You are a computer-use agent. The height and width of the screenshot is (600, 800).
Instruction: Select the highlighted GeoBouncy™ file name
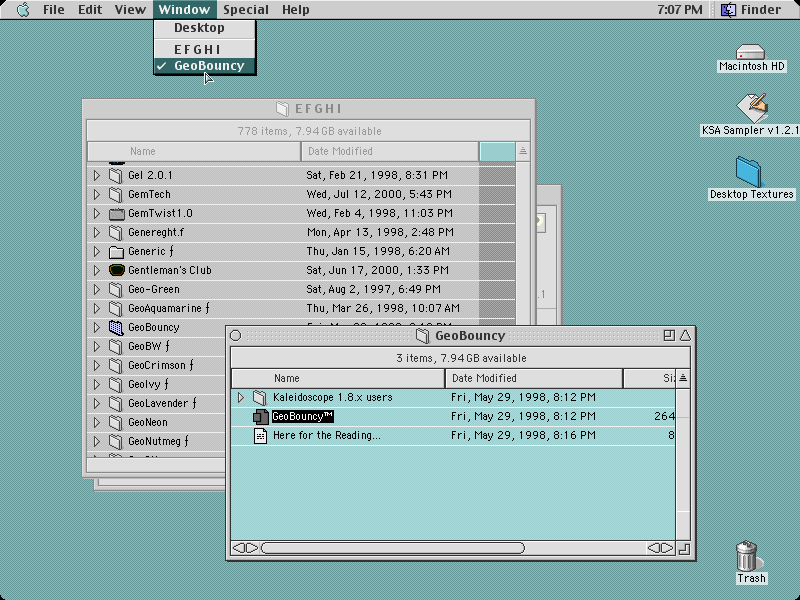303,417
